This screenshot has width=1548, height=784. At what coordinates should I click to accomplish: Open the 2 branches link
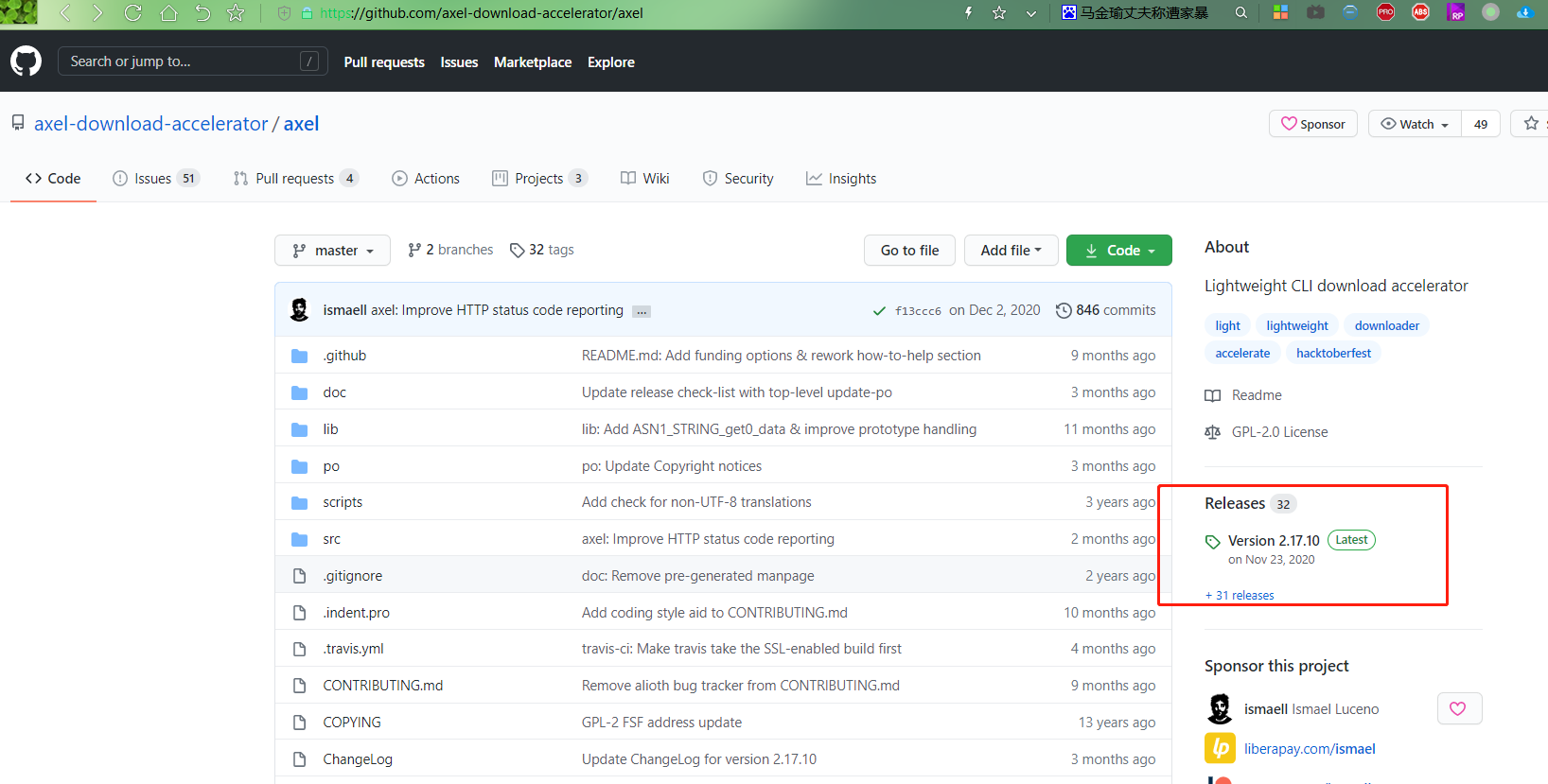[450, 250]
